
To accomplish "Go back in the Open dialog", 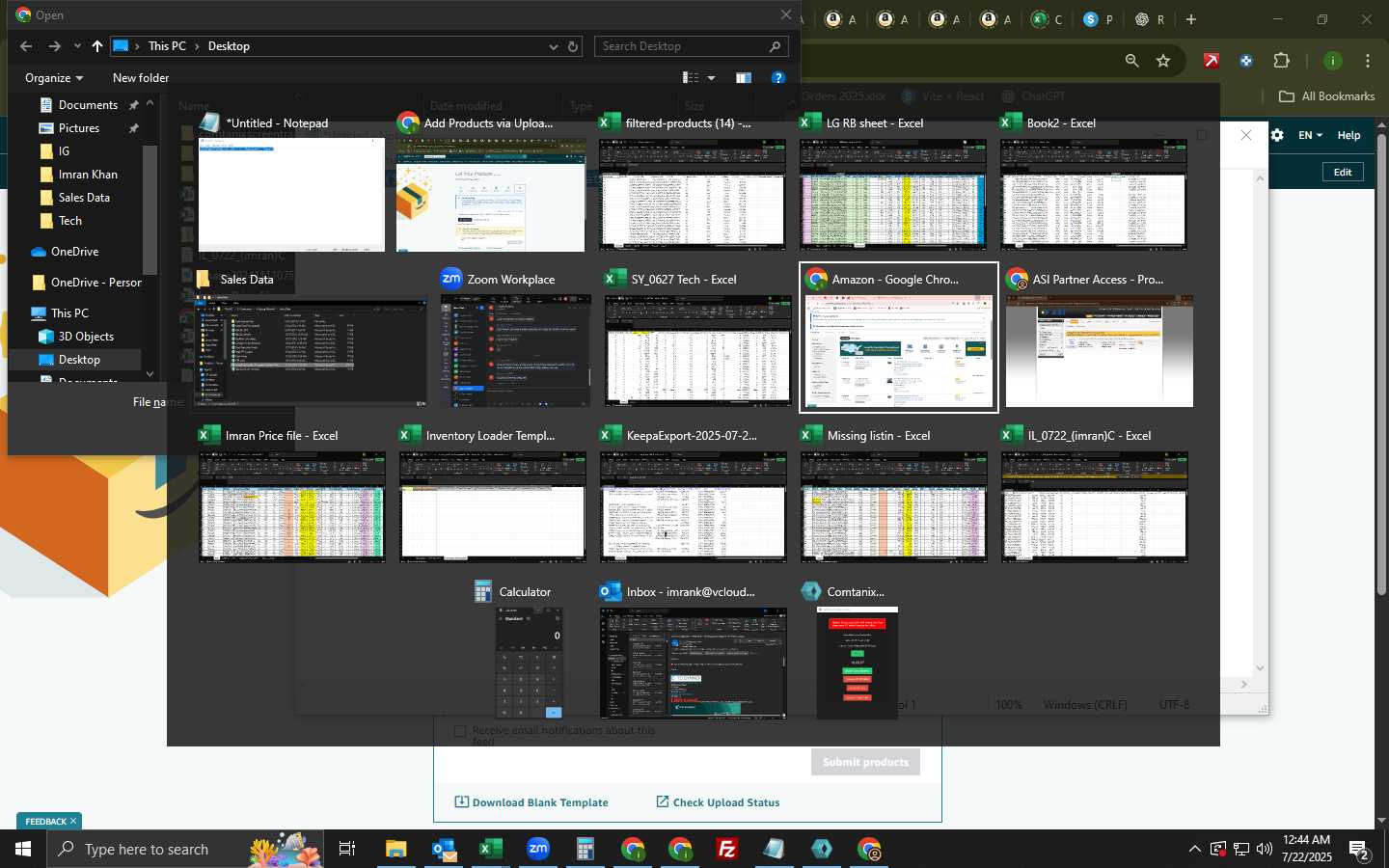I will 26,46.
